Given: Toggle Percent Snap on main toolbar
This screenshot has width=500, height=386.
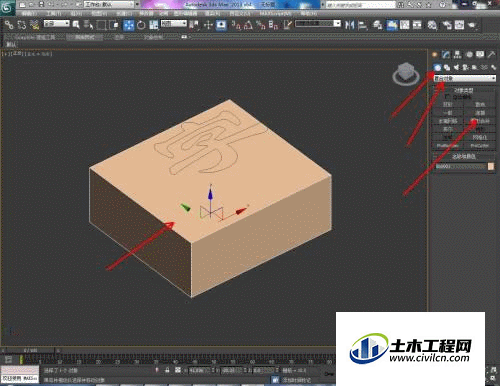Looking at the screenshot, I should (x=260, y=25).
